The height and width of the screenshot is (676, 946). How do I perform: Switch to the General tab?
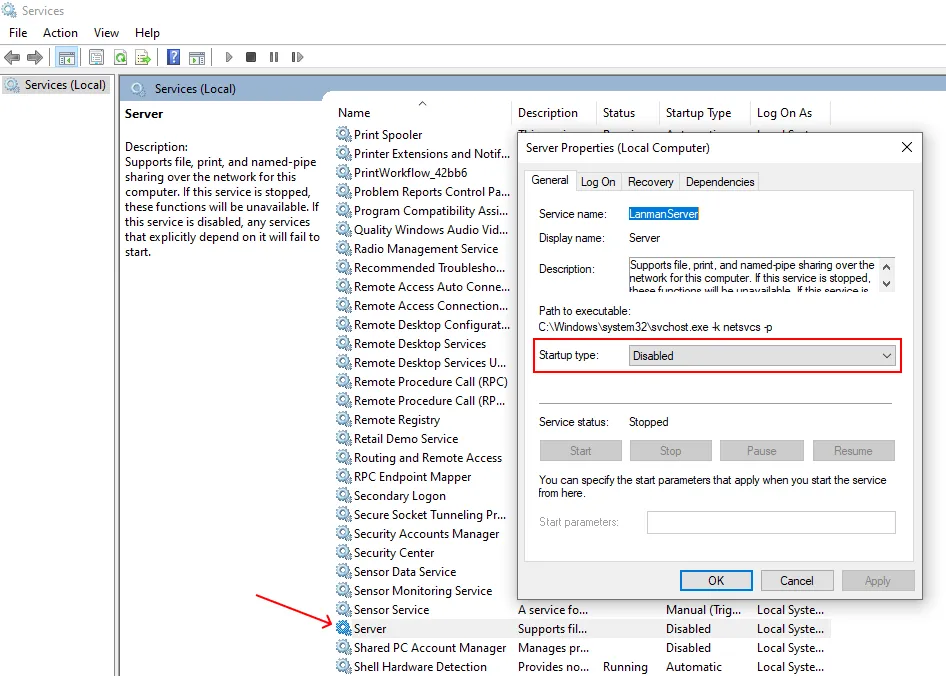(x=550, y=180)
